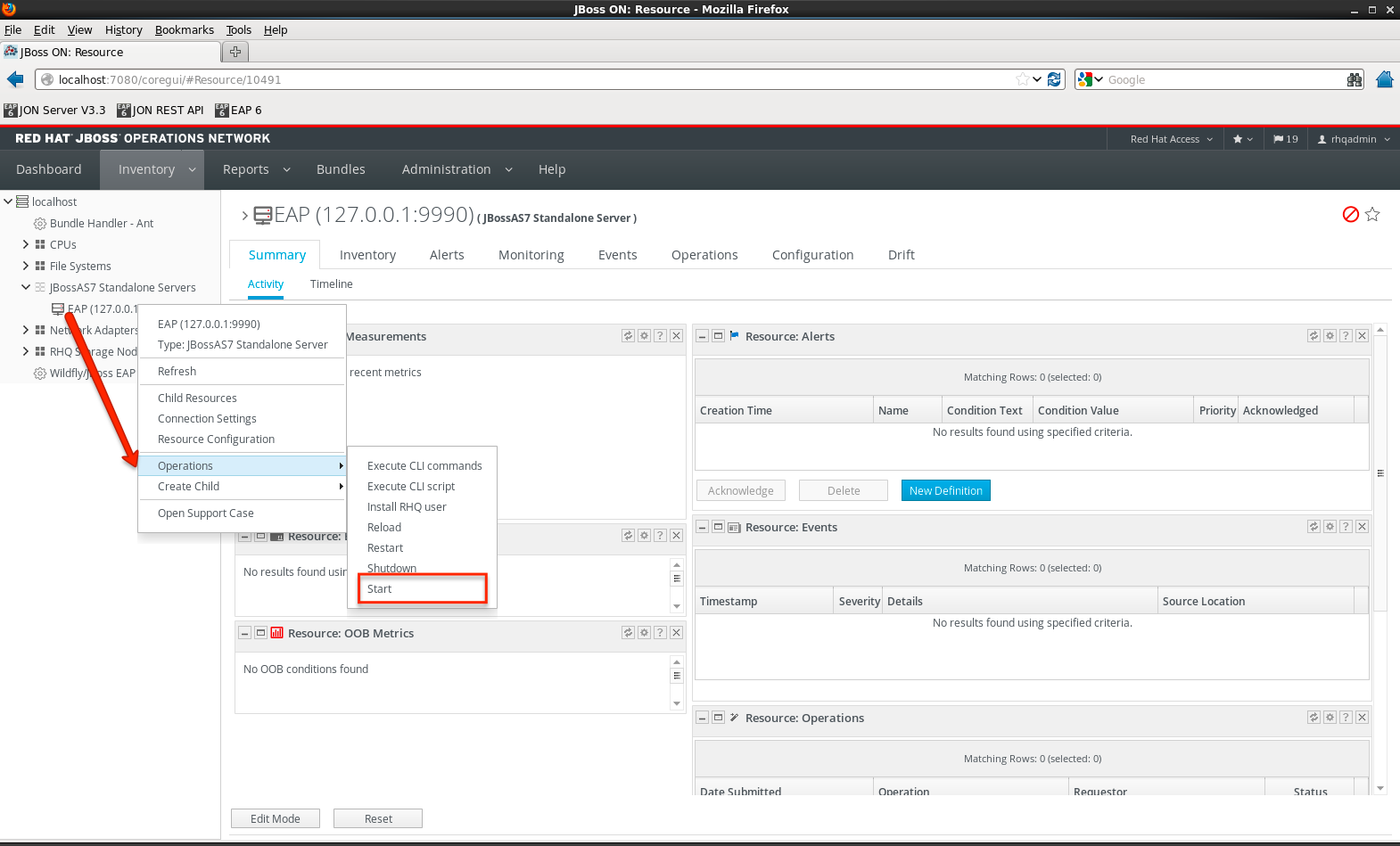1400x846 pixels.
Task: Collapse the localhost tree node
Action: click(8, 201)
